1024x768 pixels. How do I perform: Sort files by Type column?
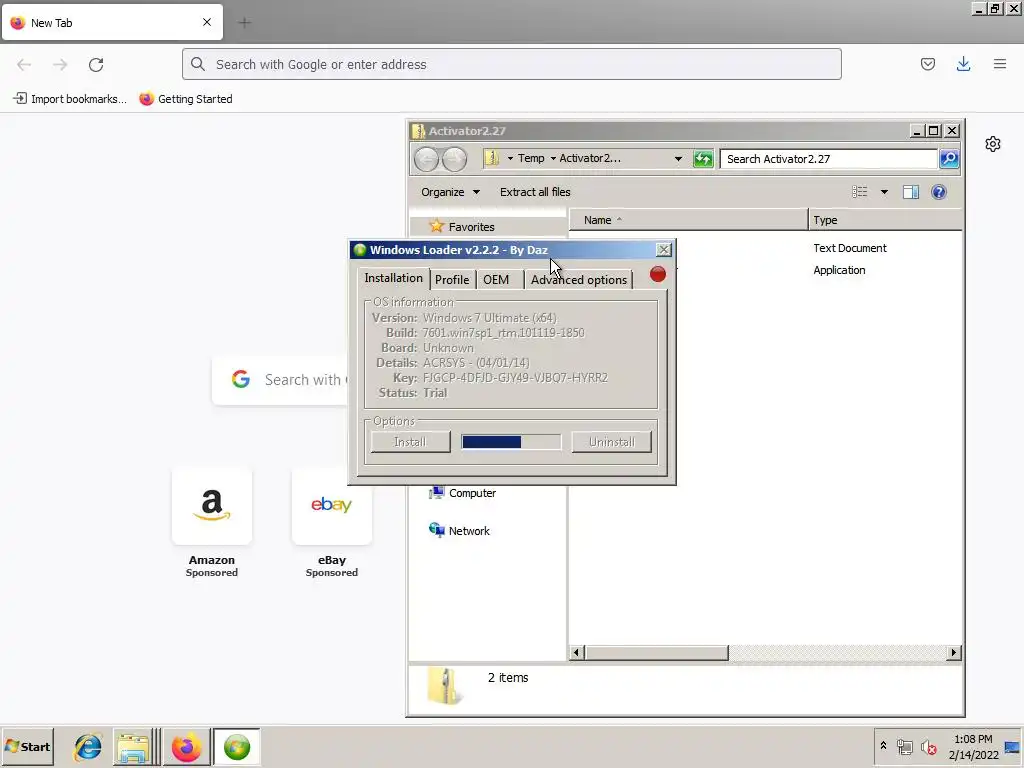coord(885,220)
